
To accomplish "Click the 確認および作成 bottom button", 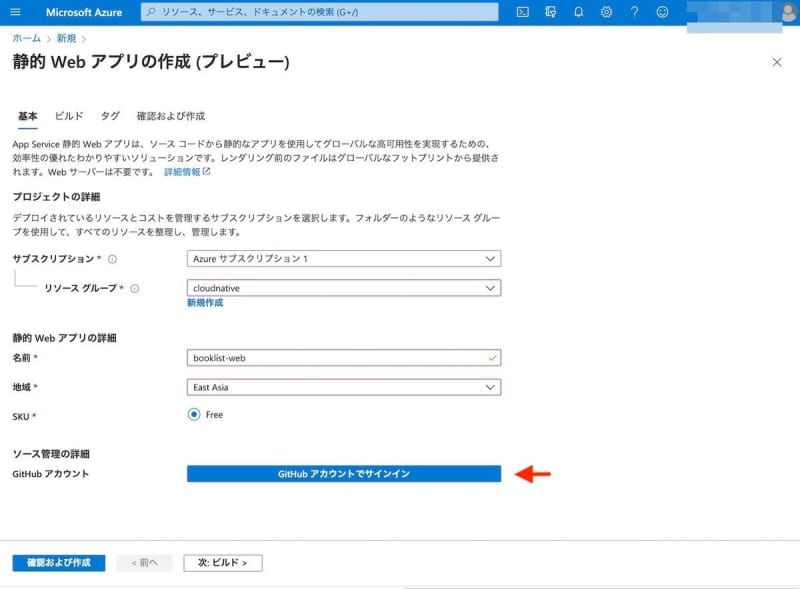I will (59, 563).
